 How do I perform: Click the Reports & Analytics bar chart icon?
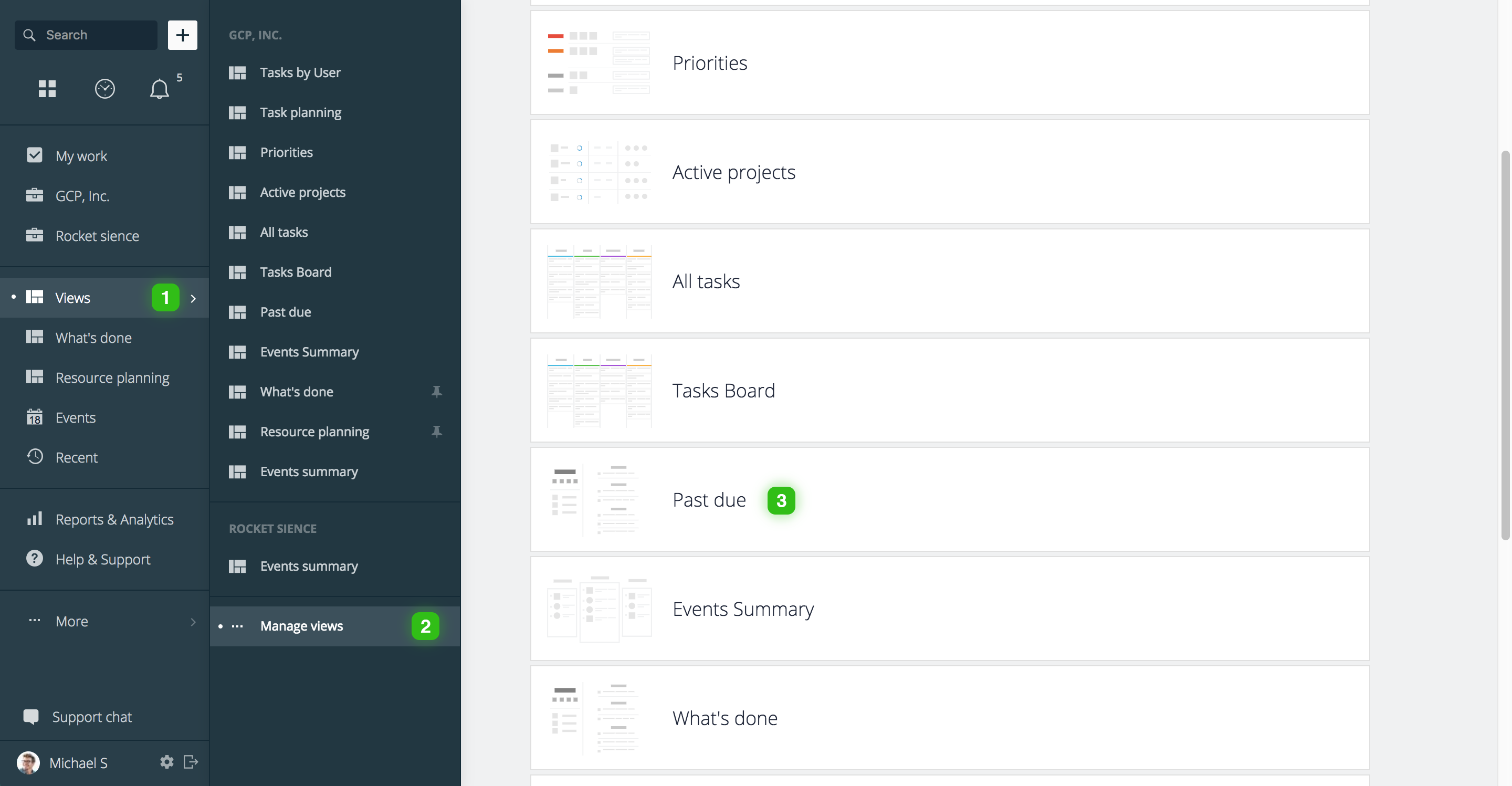tap(35, 518)
